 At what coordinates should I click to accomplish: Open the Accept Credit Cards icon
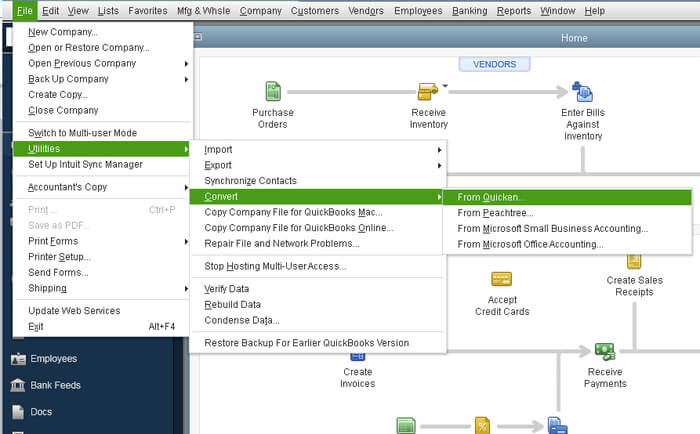point(502,280)
